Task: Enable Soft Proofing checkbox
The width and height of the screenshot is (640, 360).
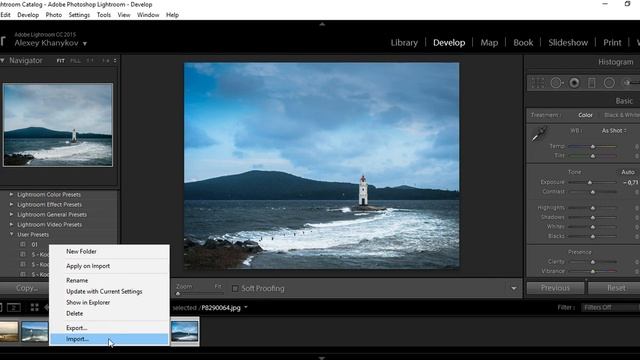Action: [x=235, y=289]
